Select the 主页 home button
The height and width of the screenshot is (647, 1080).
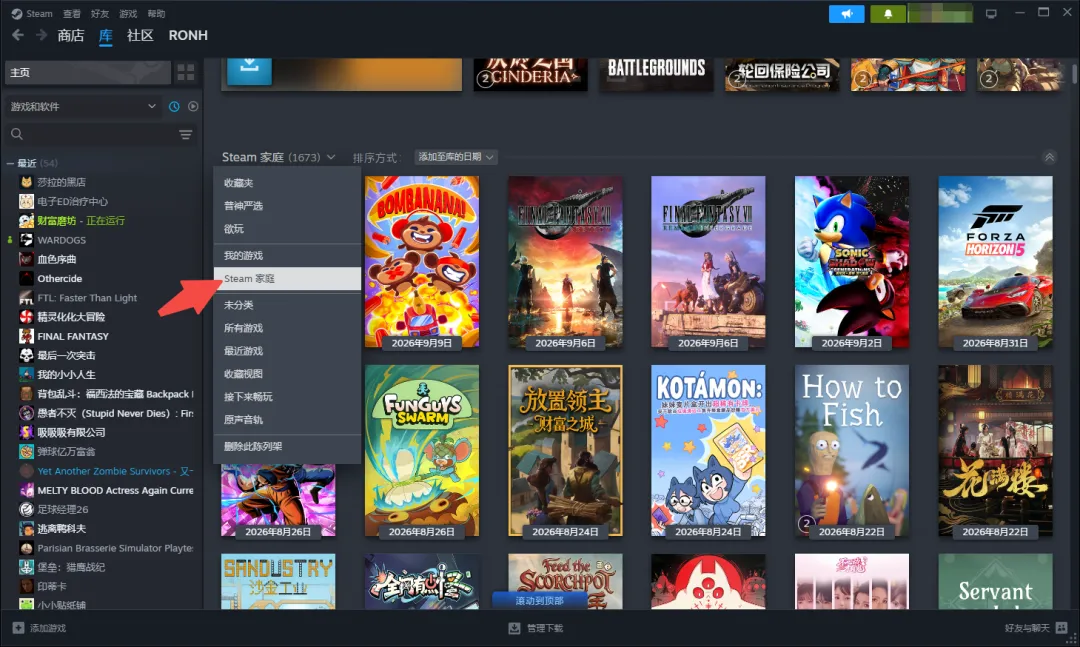pyautogui.click(x=87, y=72)
